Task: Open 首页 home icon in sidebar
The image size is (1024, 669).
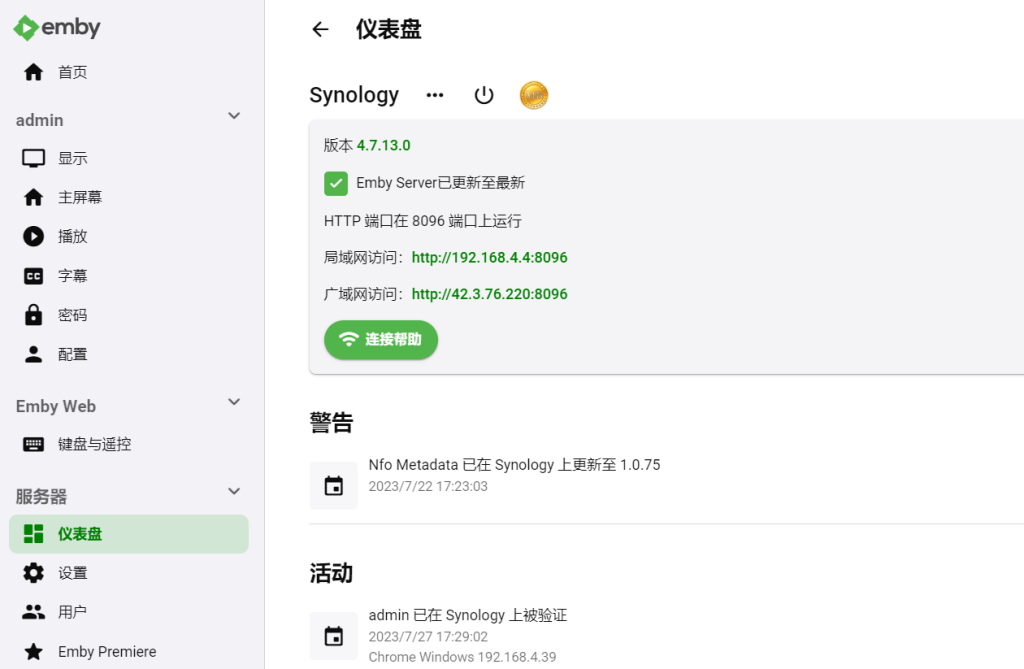Action: click(x=33, y=72)
